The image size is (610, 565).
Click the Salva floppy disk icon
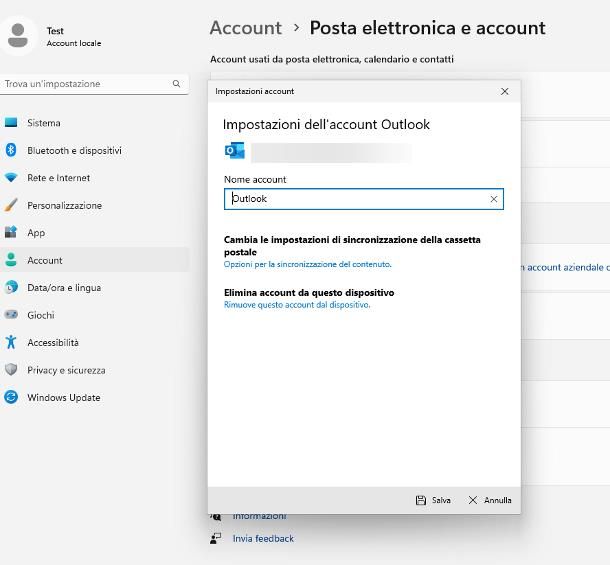coord(421,500)
